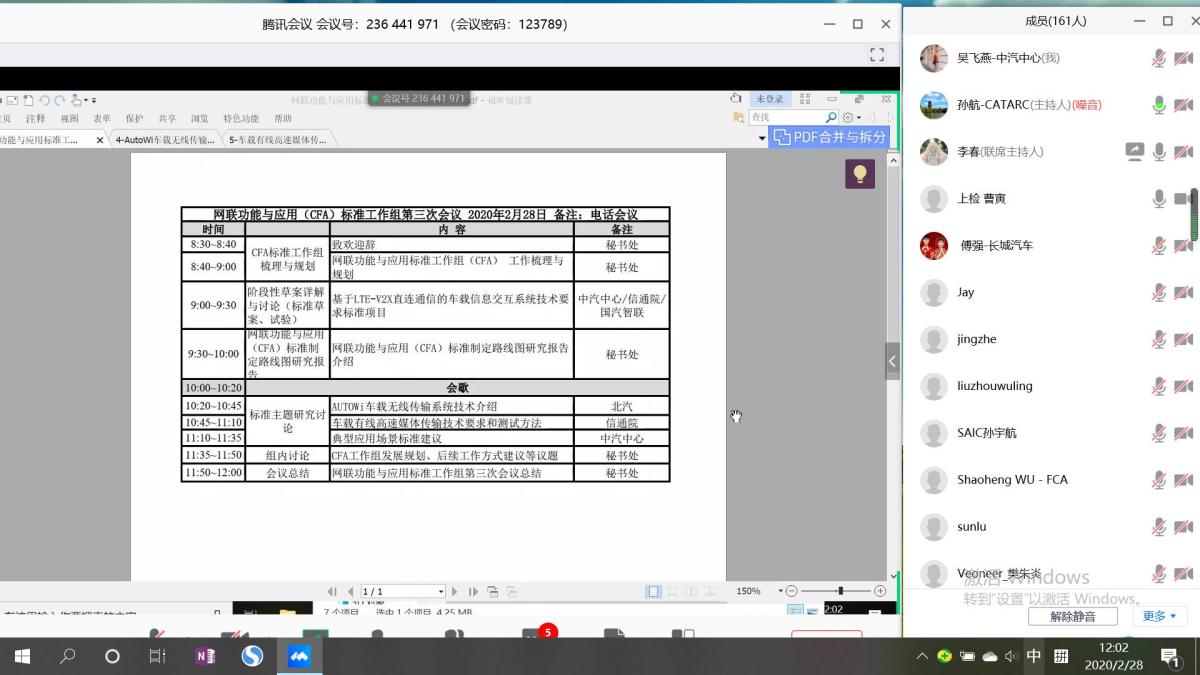Open the page number dropdown
Viewport: 1200px width, 675px height.
point(440,591)
